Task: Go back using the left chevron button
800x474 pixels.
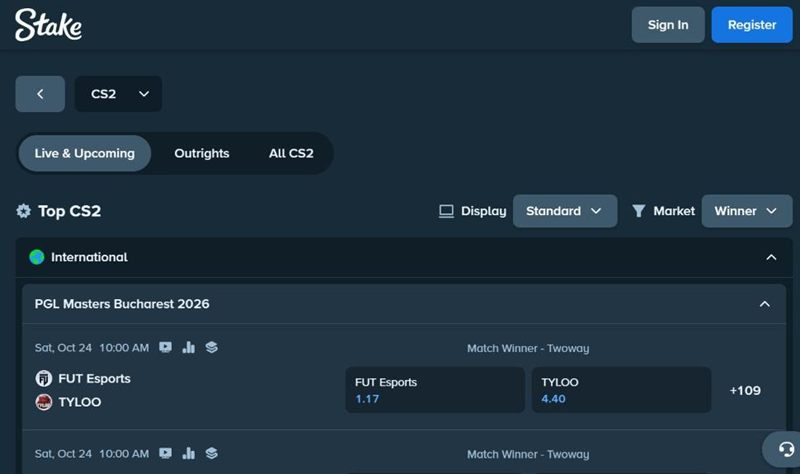Action: point(40,94)
